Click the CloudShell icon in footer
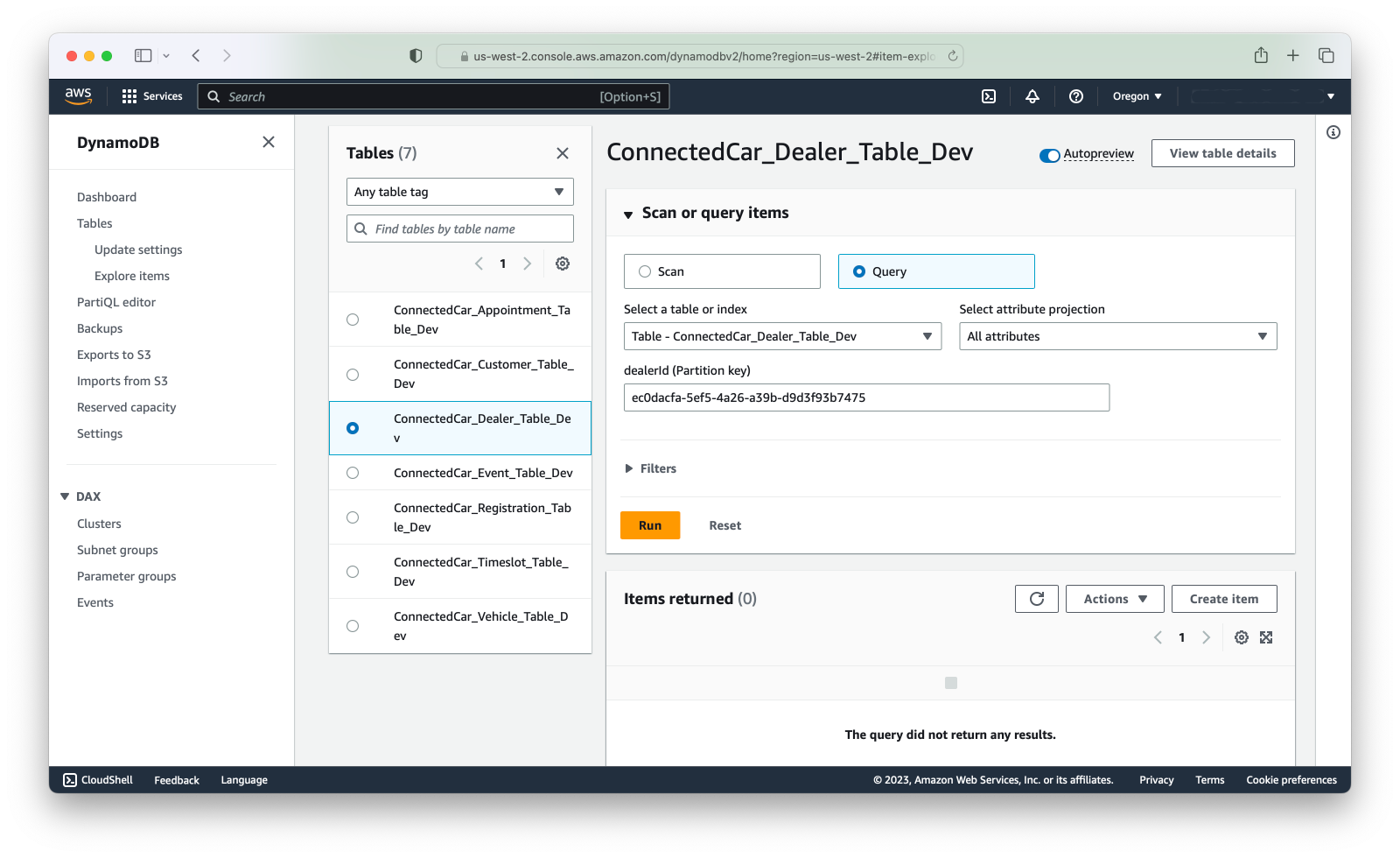 [x=70, y=780]
